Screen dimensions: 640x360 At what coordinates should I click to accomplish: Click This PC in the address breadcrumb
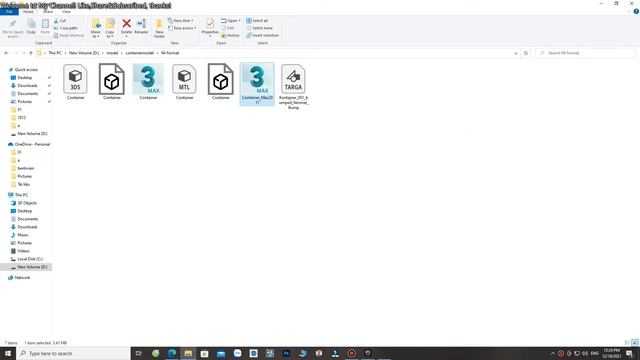(55, 53)
